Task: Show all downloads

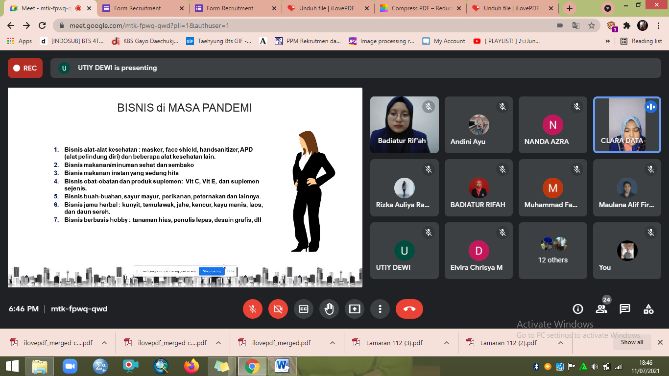Action: [632, 342]
